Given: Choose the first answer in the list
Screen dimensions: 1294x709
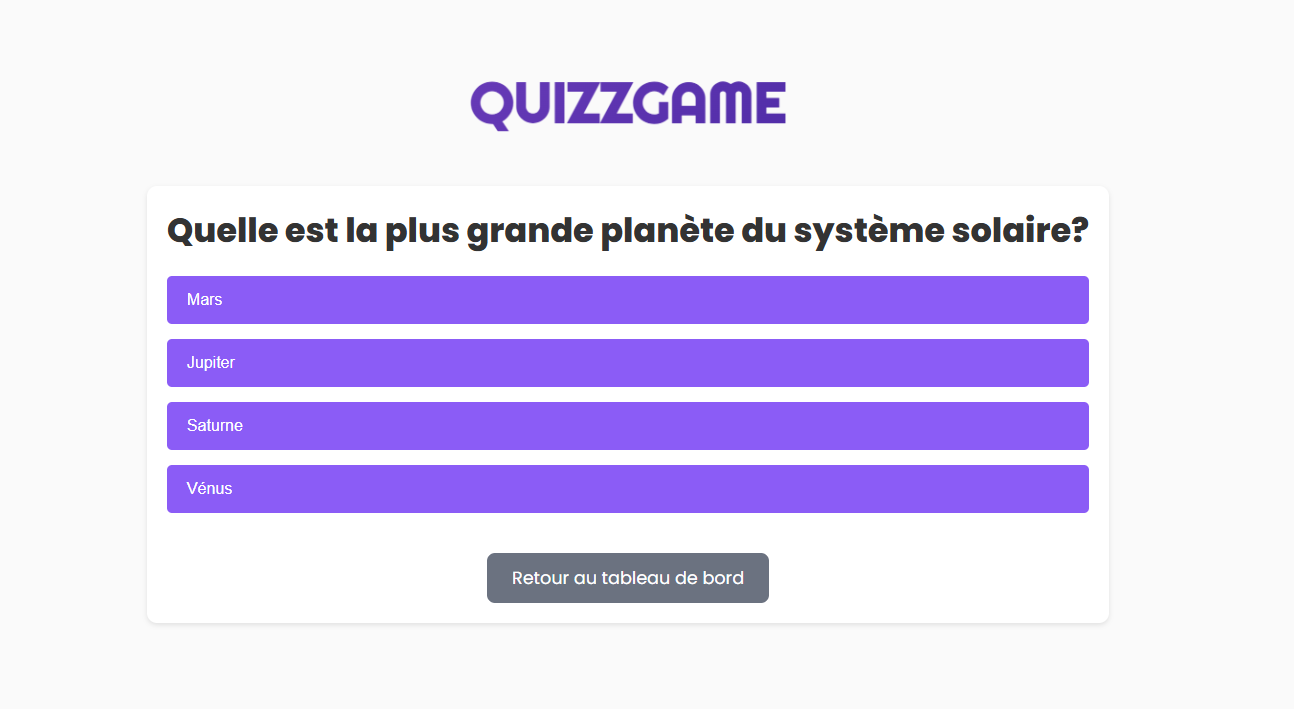Looking at the screenshot, I should (627, 300).
